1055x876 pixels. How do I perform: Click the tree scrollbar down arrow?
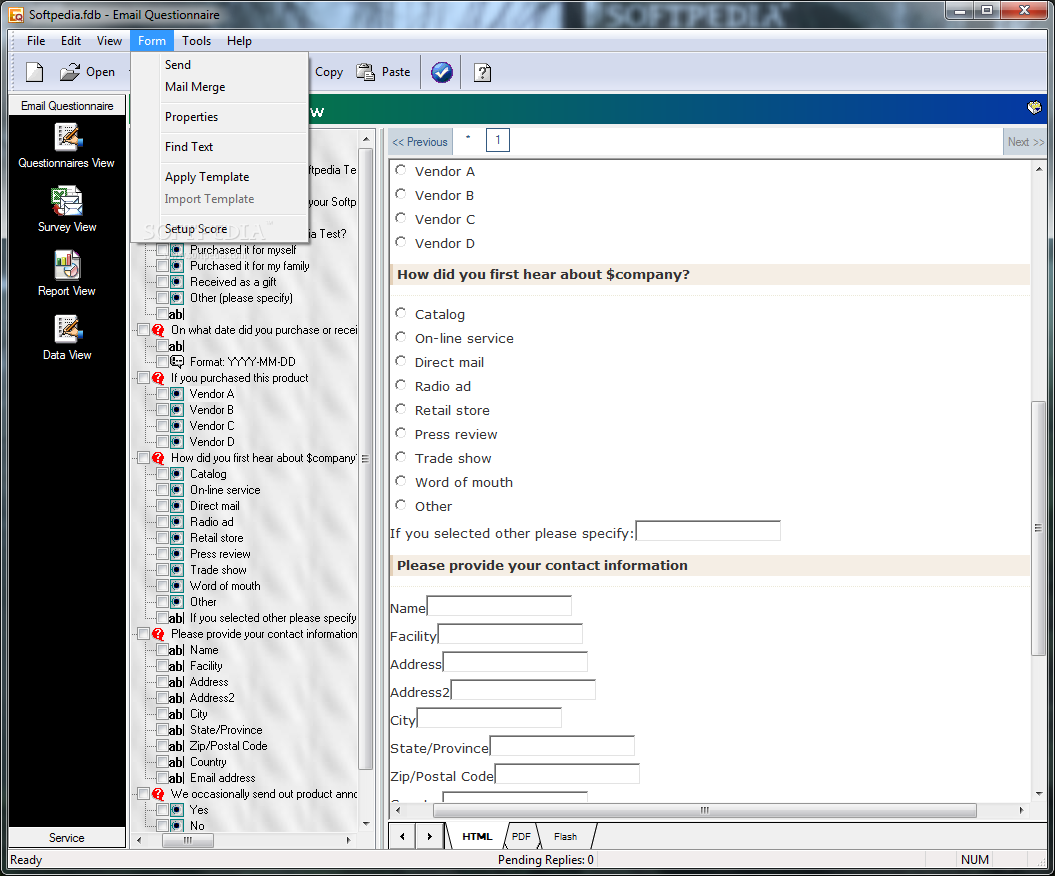pyautogui.click(x=366, y=824)
